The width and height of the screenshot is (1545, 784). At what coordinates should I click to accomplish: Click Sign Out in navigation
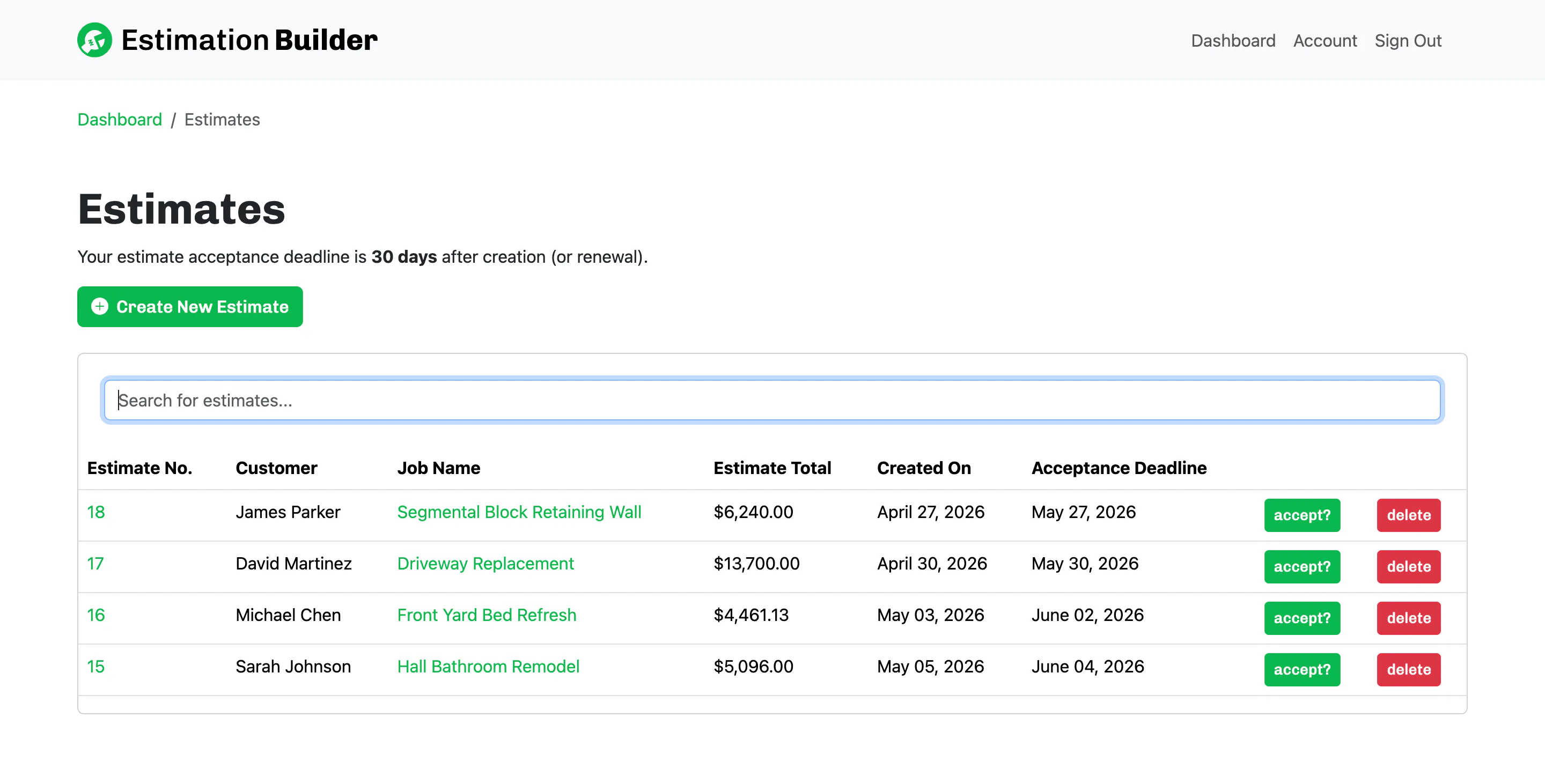pyautogui.click(x=1408, y=40)
